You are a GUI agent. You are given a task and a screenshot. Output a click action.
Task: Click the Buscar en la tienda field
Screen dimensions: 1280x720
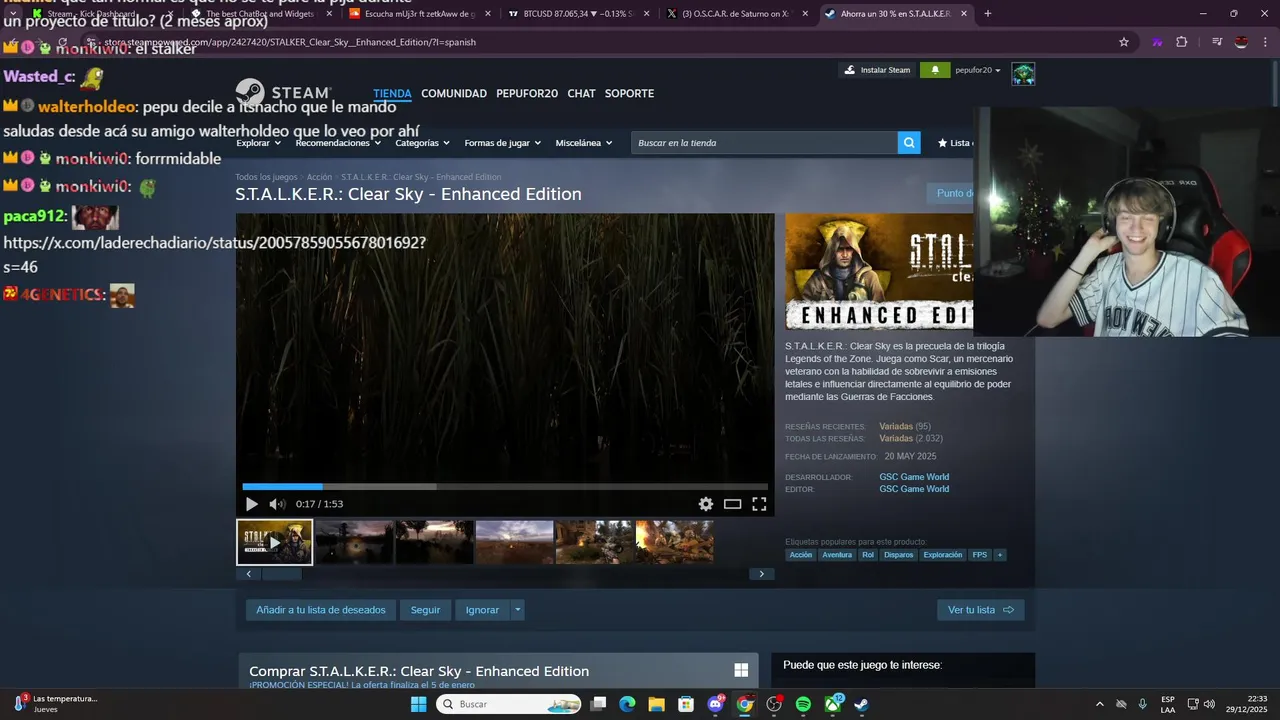tap(764, 143)
